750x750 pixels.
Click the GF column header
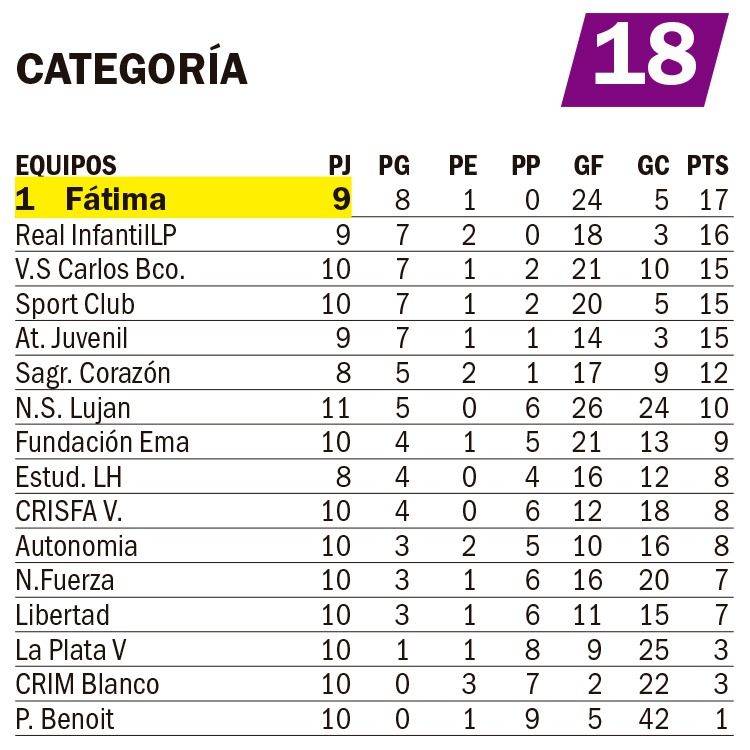(587, 165)
